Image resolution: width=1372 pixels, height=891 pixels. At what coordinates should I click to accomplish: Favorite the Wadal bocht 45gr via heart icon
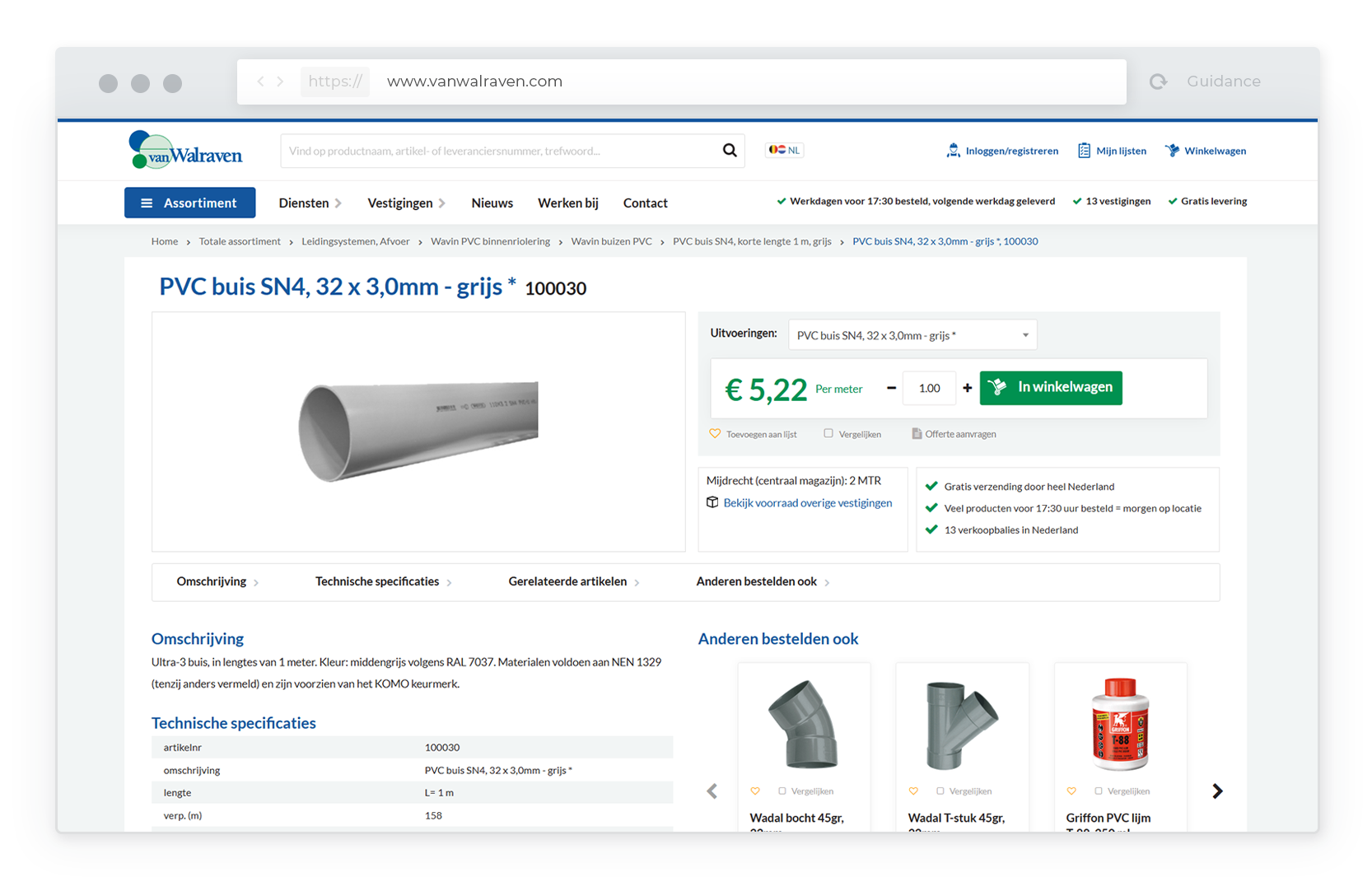point(755,791)
